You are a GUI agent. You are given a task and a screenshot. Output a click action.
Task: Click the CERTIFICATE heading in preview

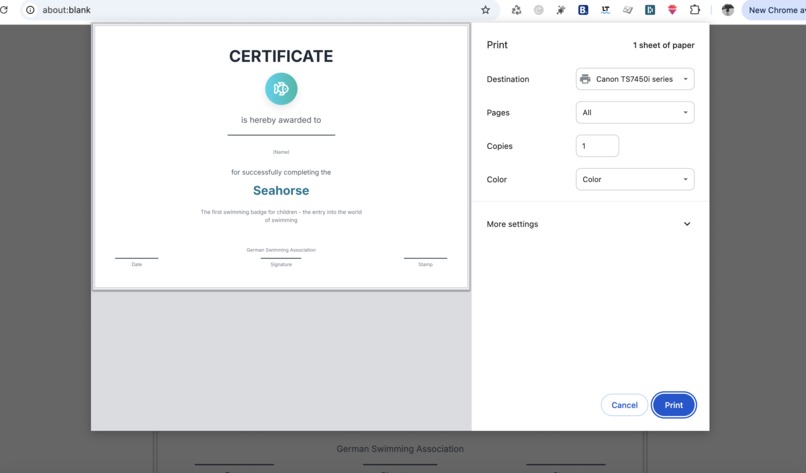pyautogui.click(x=281, y=56)
